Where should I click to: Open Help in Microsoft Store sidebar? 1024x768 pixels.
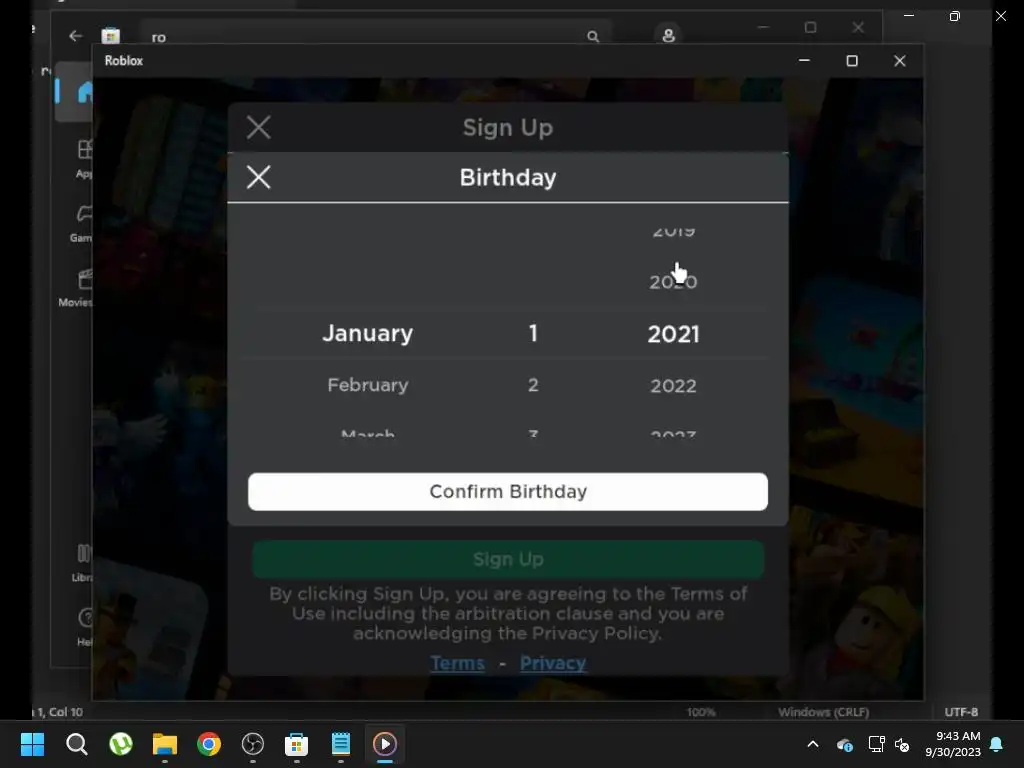[84, 626]
